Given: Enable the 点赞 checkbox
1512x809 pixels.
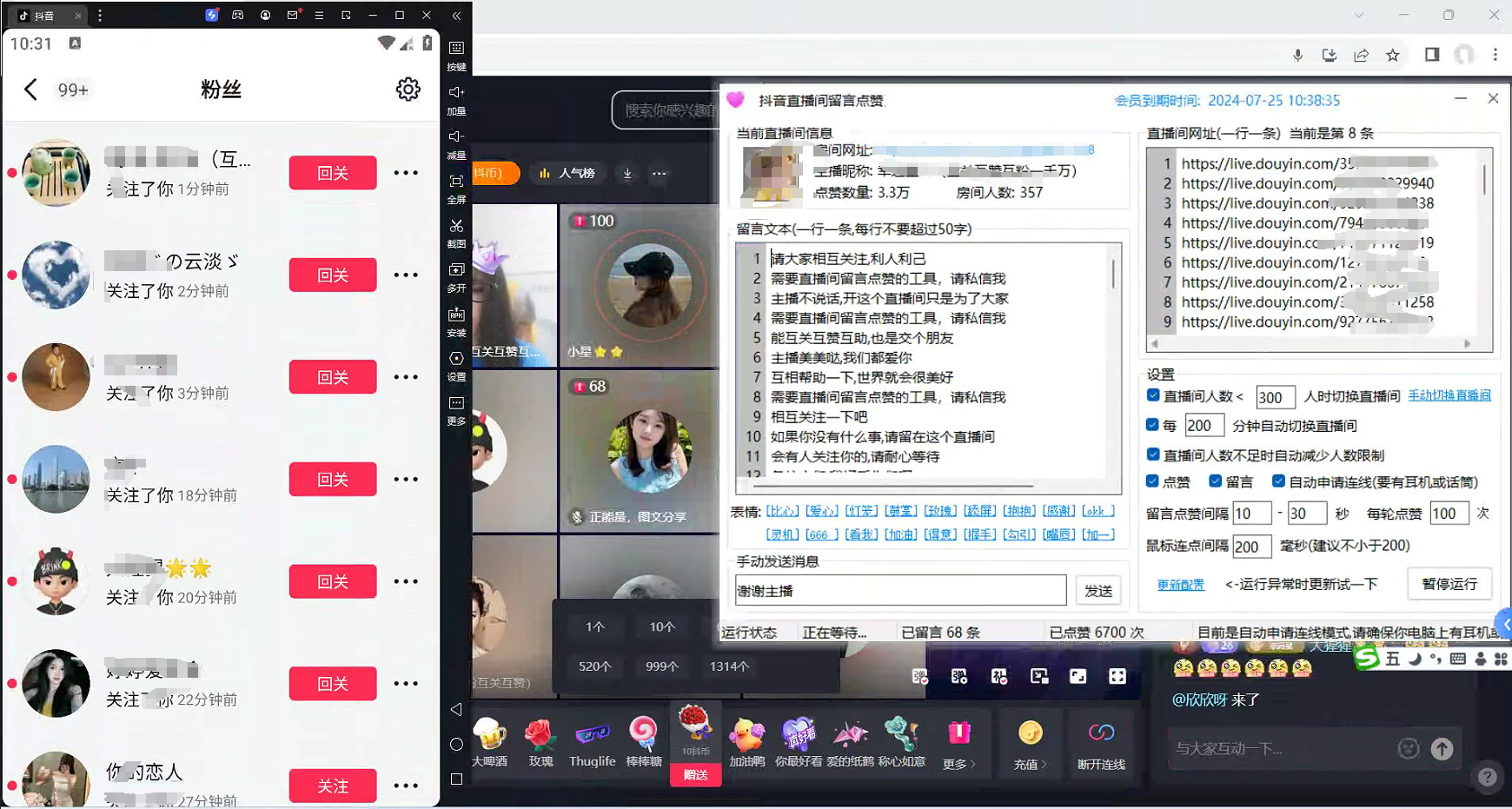Looking at the screenshot, I should point(1151,481).
